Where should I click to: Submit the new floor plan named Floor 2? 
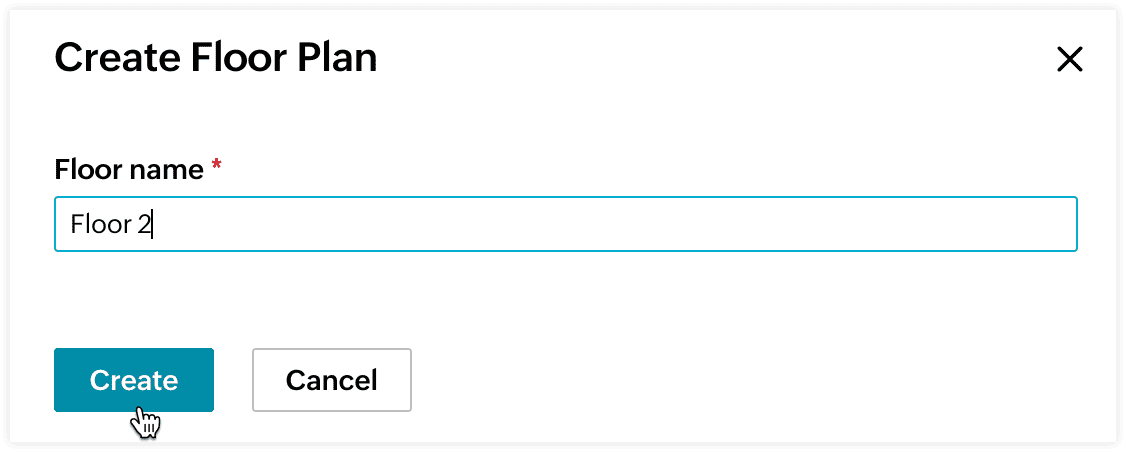click(133, 380)
